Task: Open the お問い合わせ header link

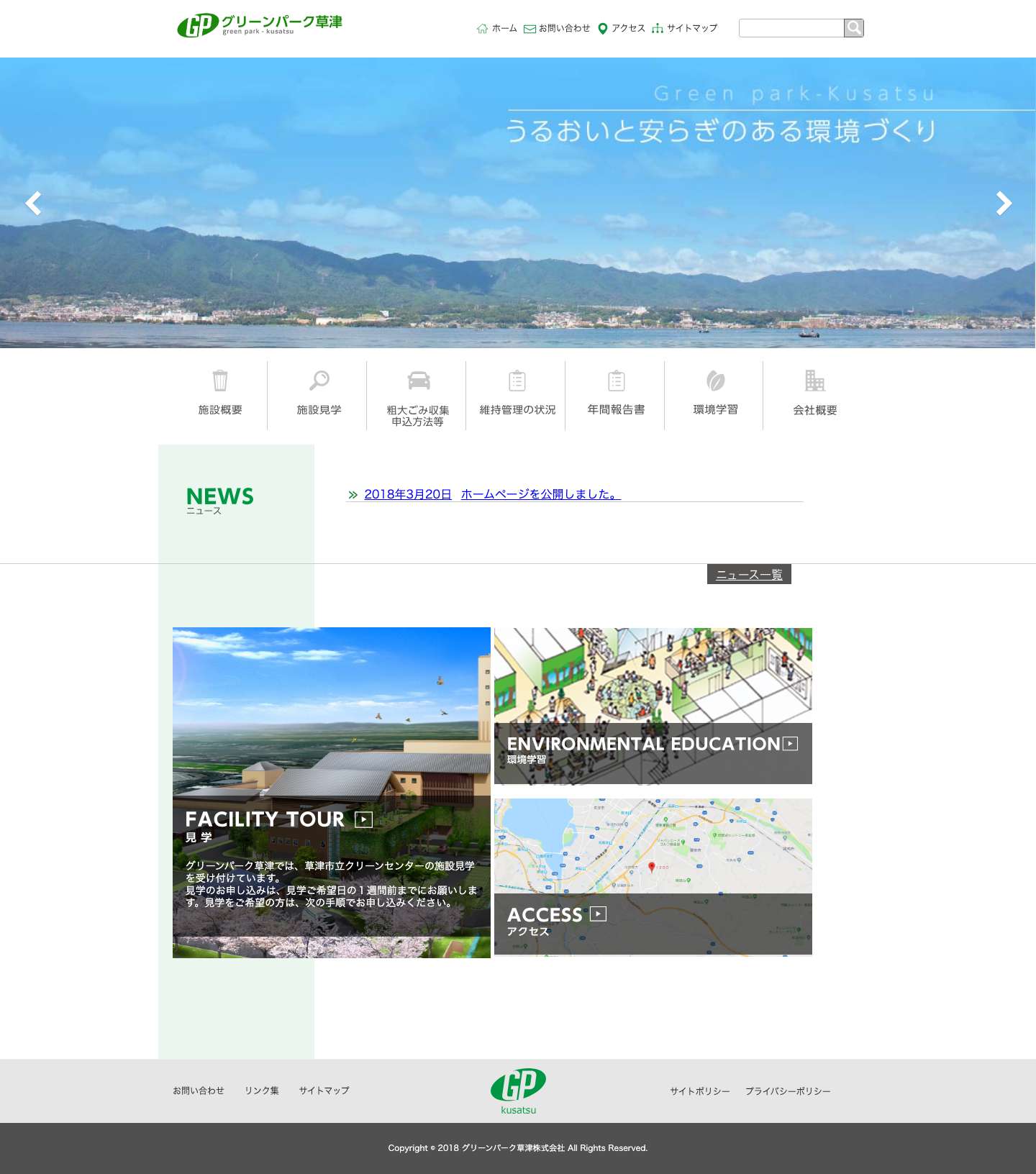Action: pos(565,29)
